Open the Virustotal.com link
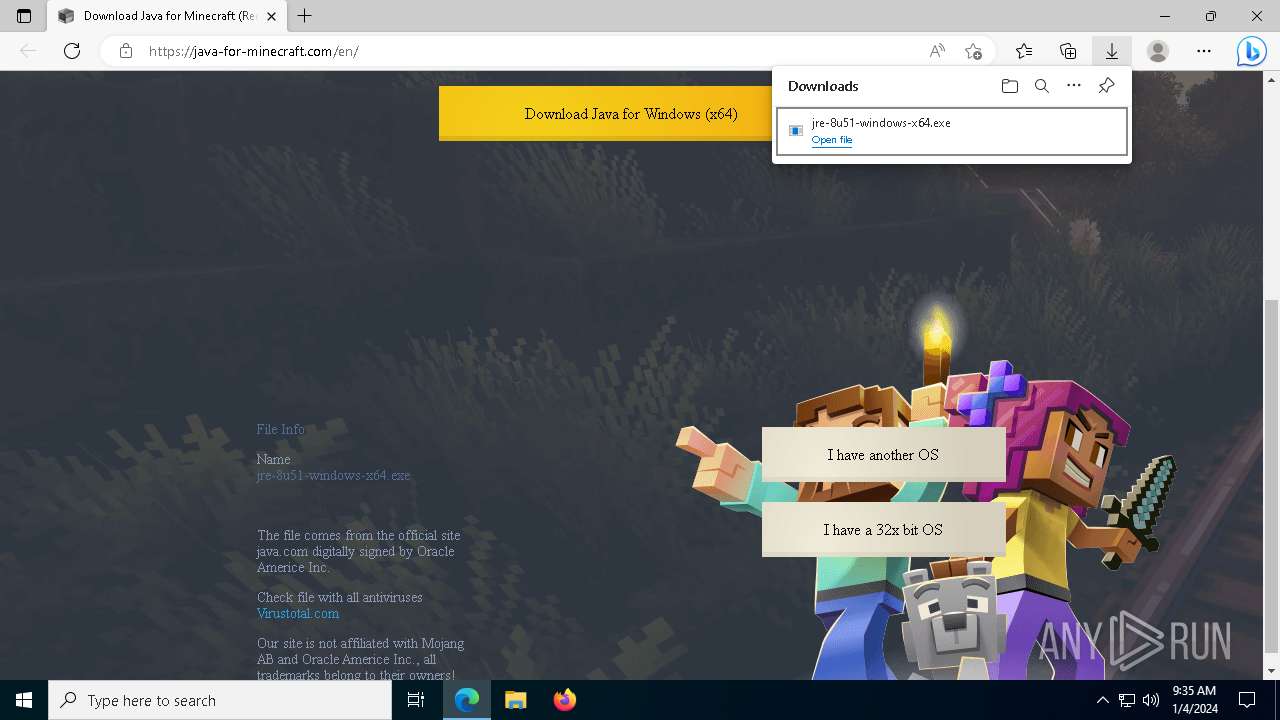This screenshot has width=1280, height=720. coord(298,613)
